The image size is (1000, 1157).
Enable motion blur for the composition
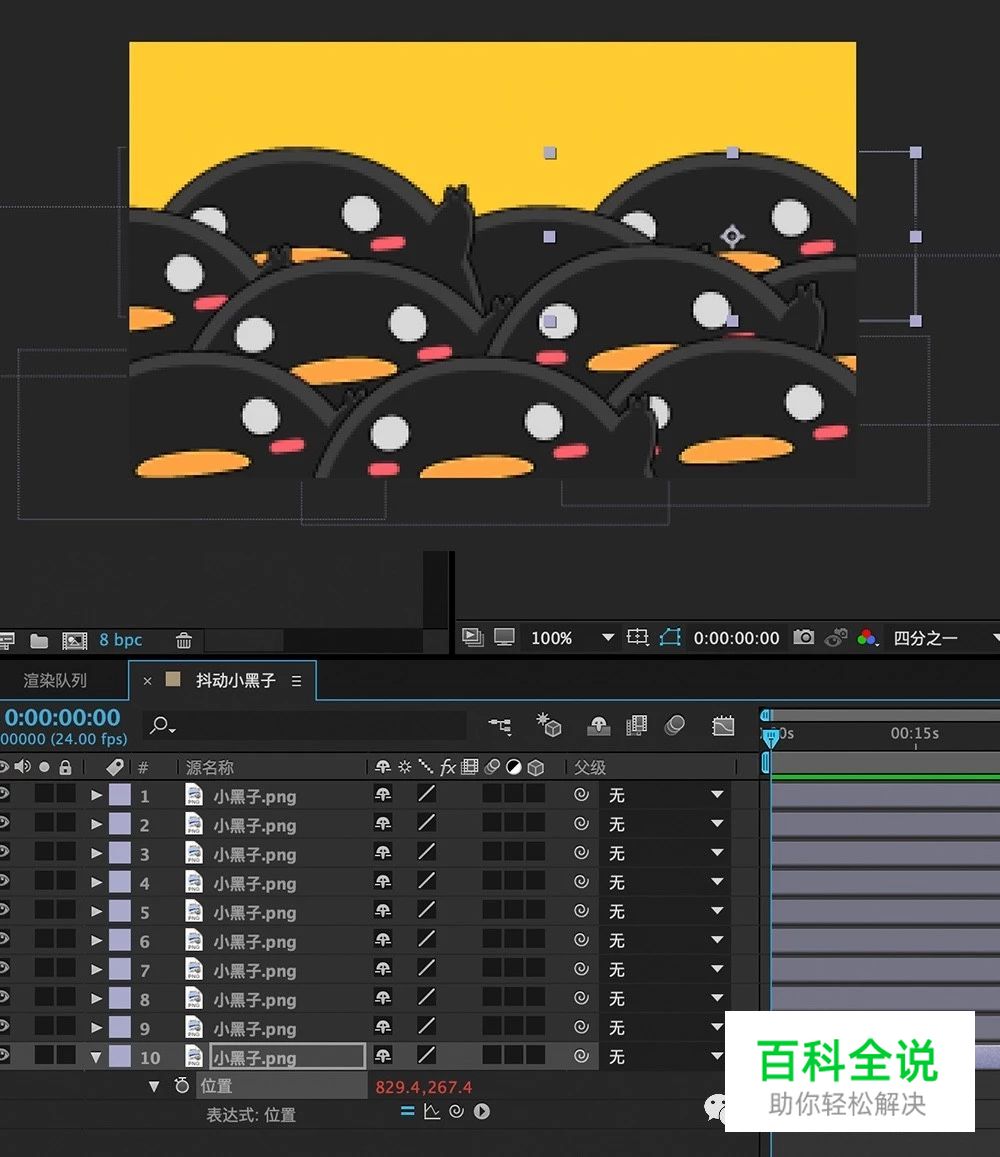tap(675, 726)
